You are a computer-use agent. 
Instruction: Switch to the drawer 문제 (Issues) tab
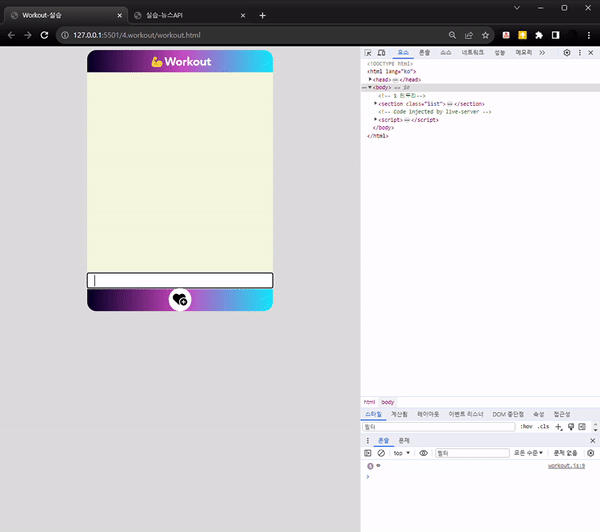(404, 441)
